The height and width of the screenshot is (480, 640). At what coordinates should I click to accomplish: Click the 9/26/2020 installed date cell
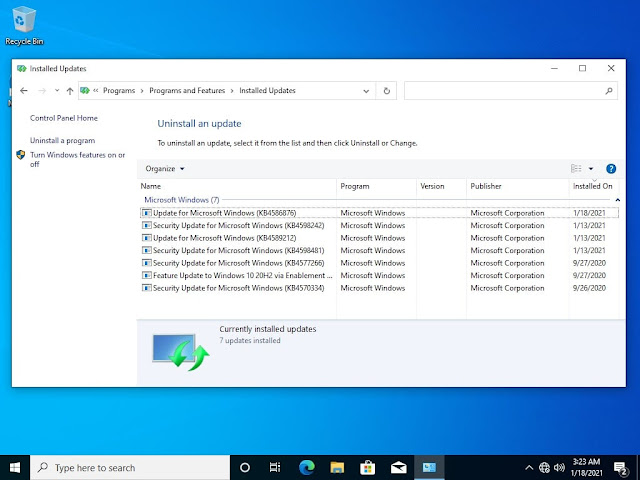[589, 288]
